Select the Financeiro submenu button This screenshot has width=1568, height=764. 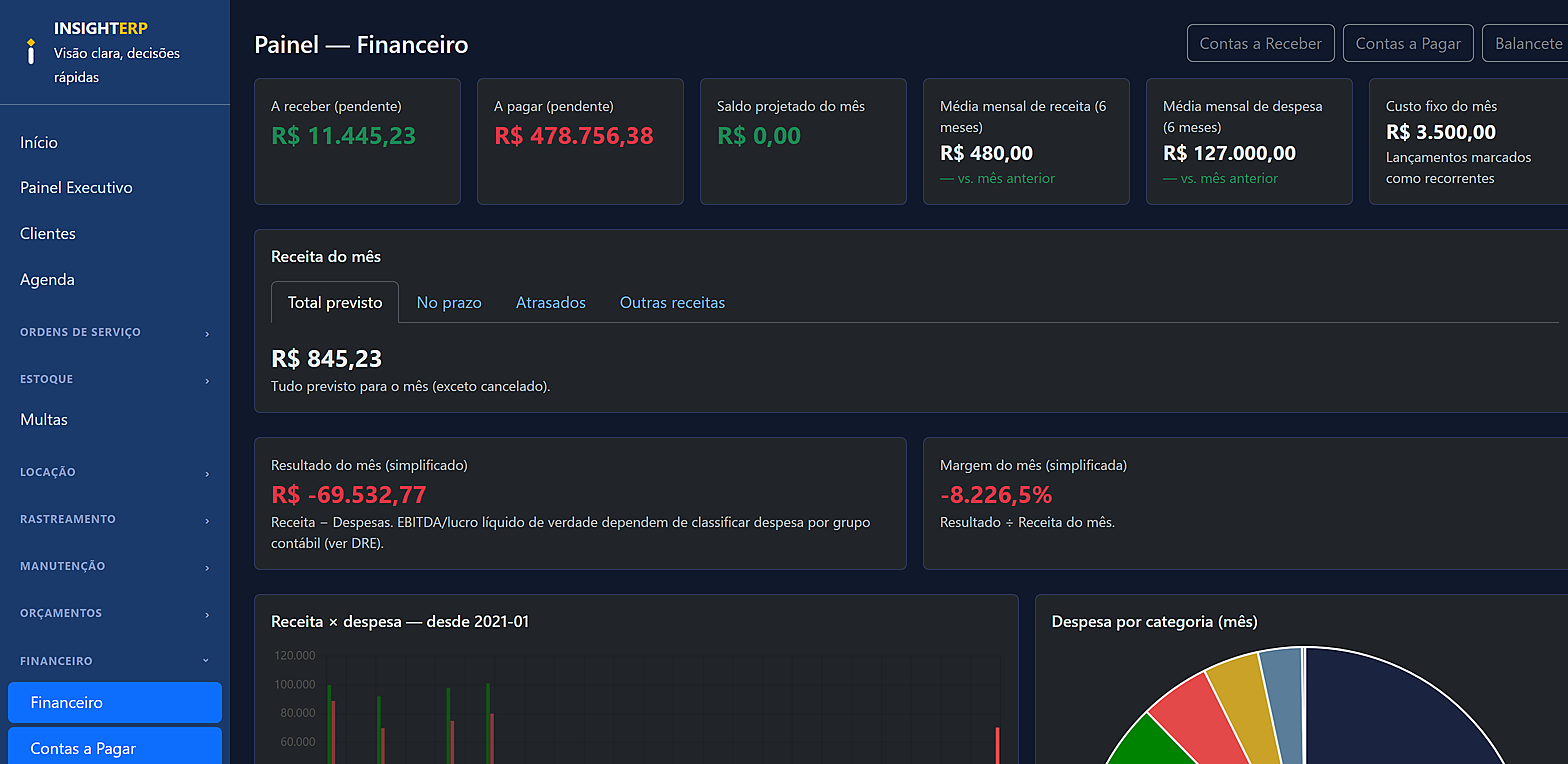click(x=115, y=702)
